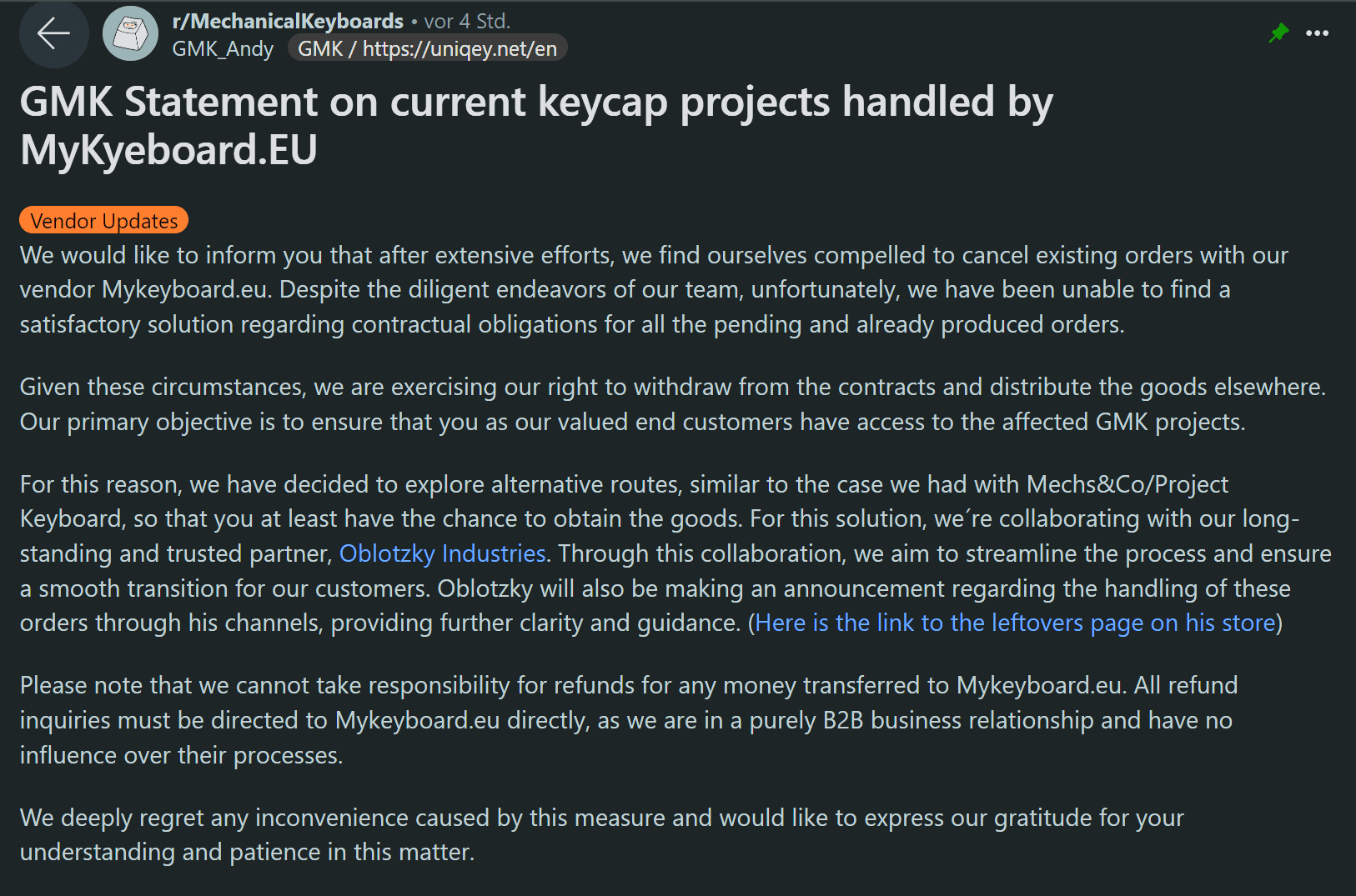Open the MechanicalKeyboards subreddit avatar
1356x896 pixels.
130,34
